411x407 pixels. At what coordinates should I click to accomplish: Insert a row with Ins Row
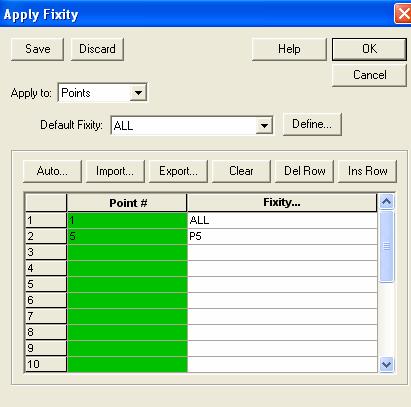pos(367,171)
